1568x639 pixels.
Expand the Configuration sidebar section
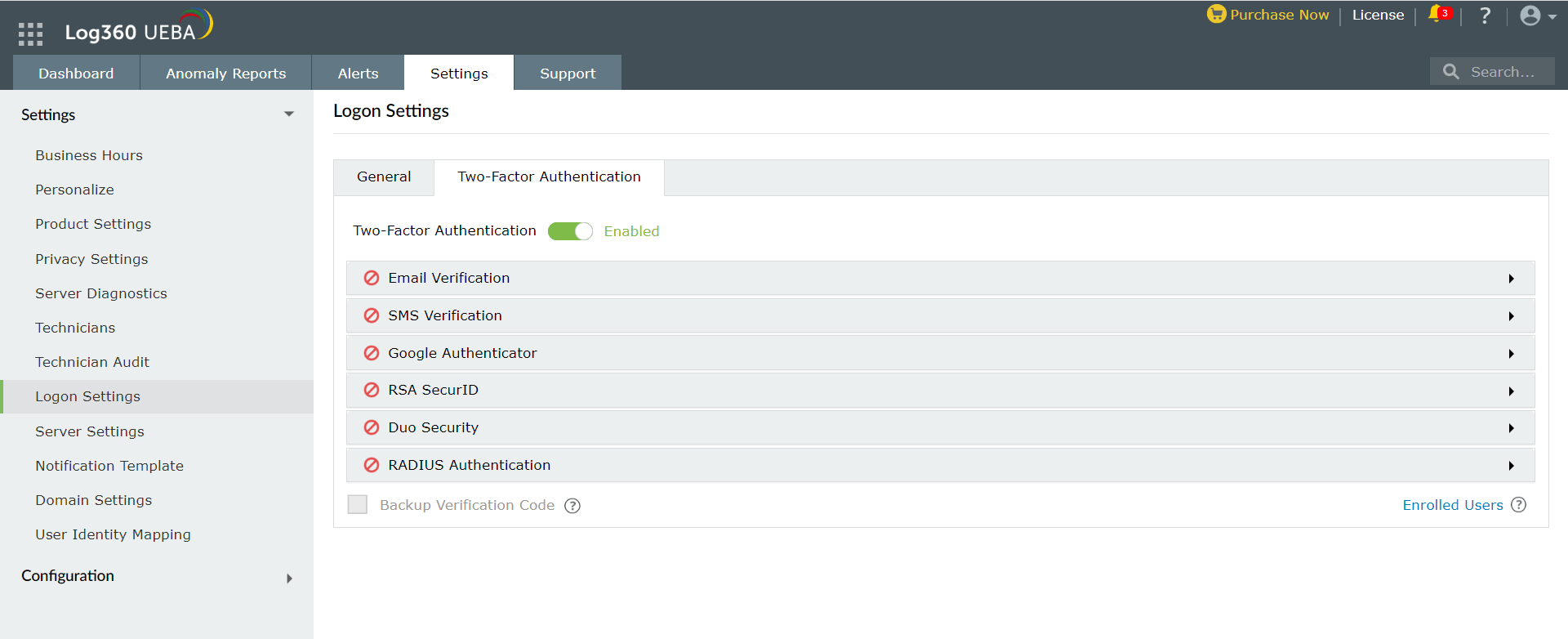point(288,579)
